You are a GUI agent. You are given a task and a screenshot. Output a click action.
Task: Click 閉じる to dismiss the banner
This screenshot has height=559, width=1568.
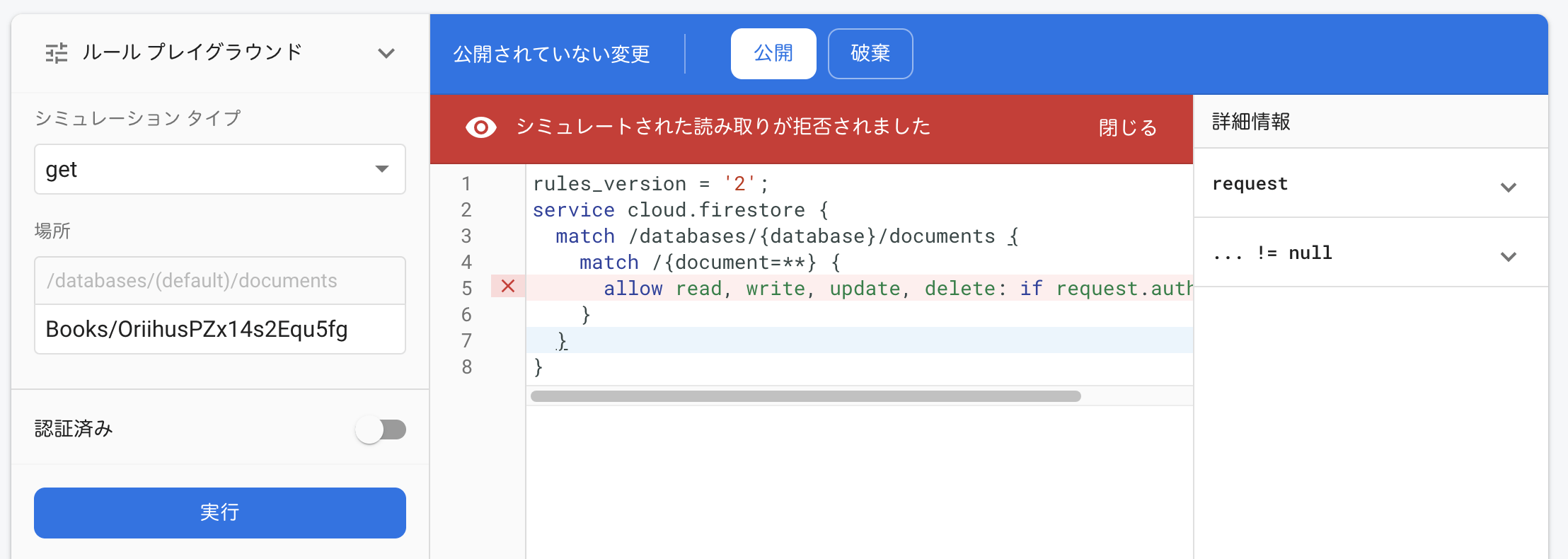1128,127
